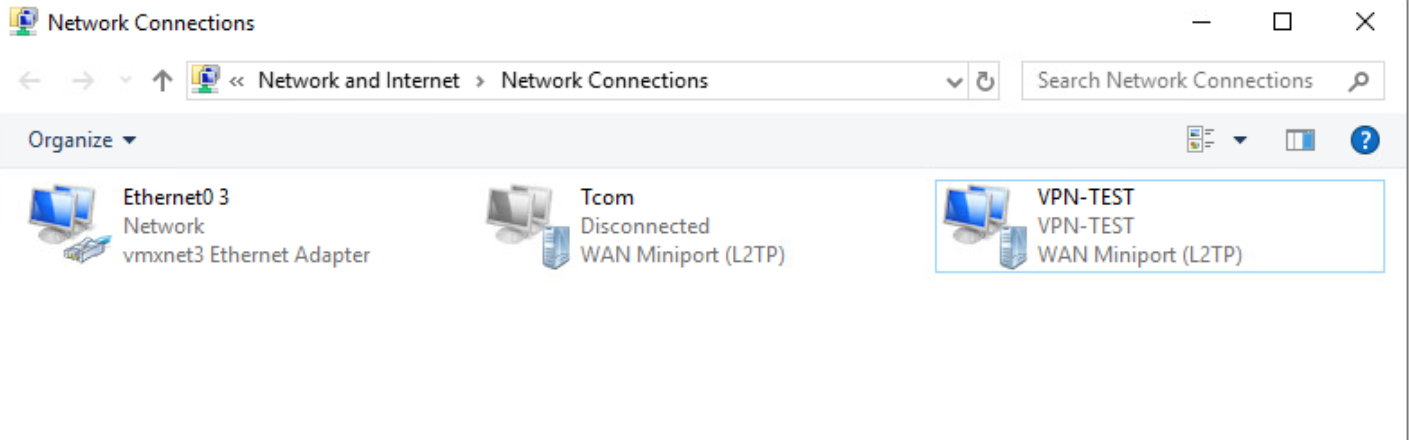Click the search magnifier icon
The height and width of the screenshot is (440, 1410).
[x=1358, y=81]
